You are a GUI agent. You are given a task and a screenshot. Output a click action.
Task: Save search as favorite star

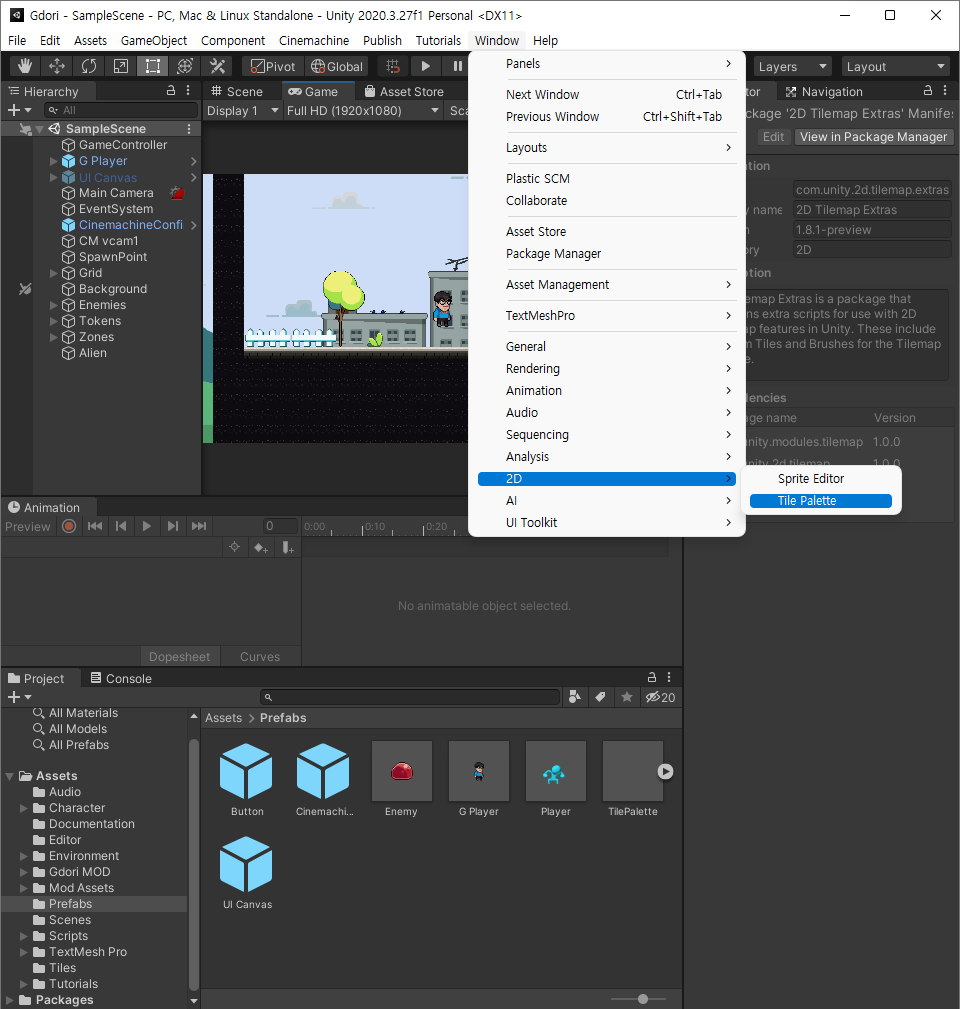[627, 697]
